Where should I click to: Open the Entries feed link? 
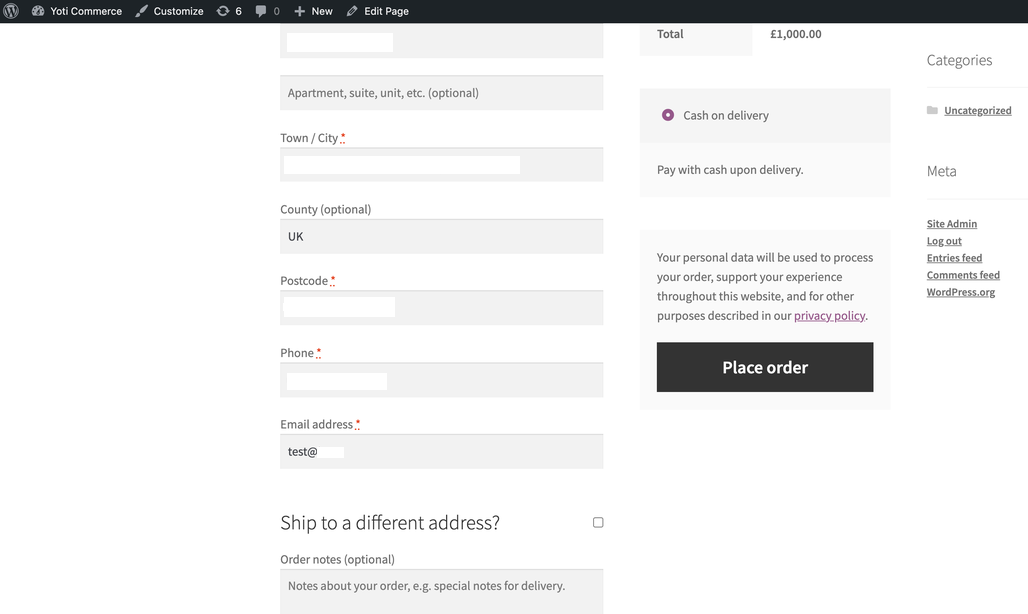tap(954, 257)
